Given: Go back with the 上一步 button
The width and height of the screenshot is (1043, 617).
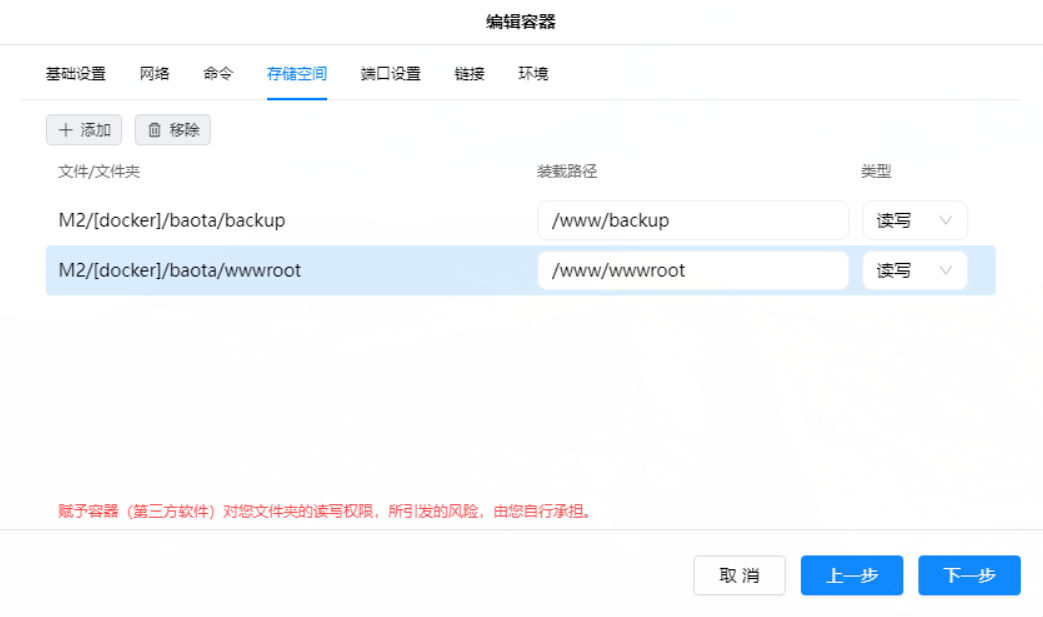Looking at the screenshot, I should tap(851, 576).
